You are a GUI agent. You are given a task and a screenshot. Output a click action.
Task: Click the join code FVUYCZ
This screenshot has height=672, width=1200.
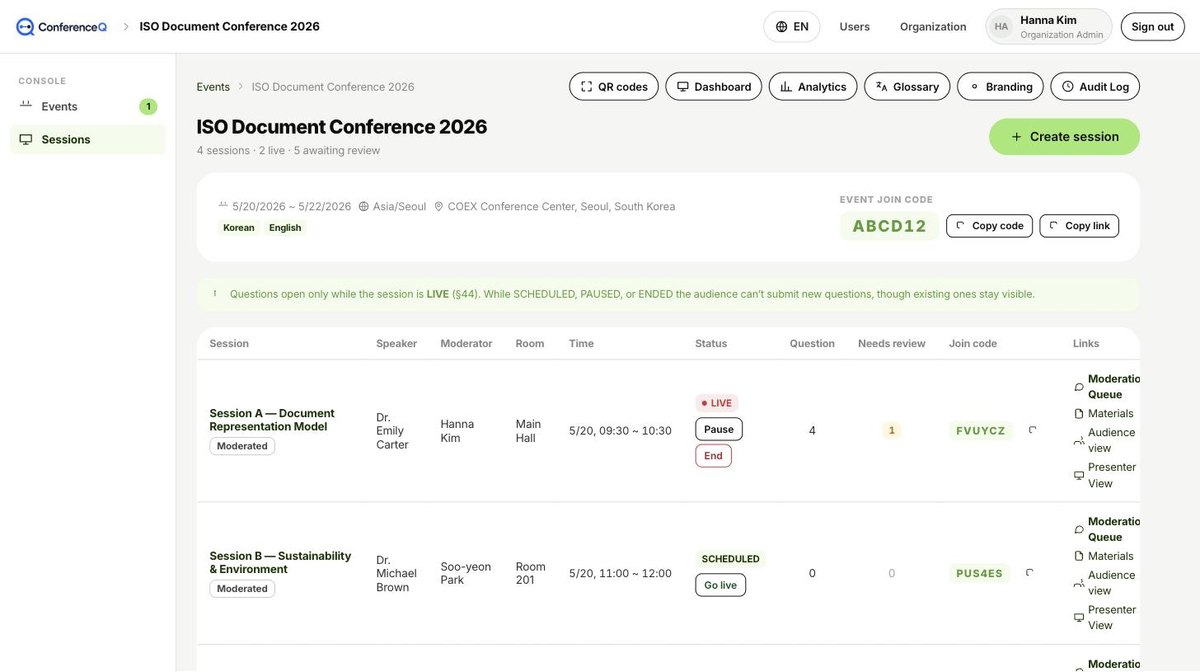980,431
